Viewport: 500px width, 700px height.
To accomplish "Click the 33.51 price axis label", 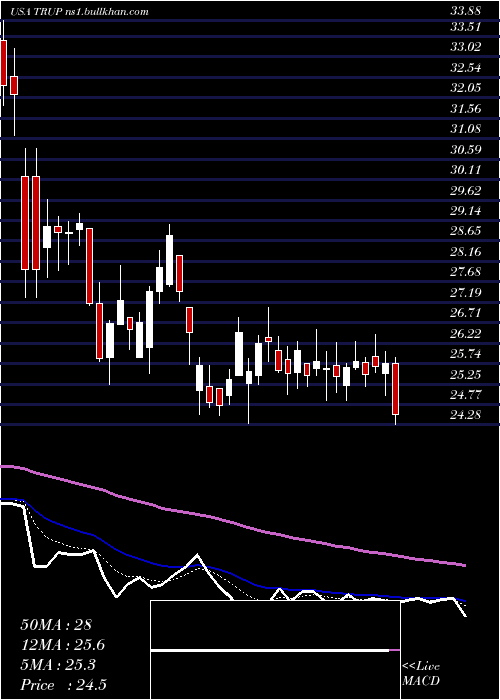I will (x=465, y=27).
